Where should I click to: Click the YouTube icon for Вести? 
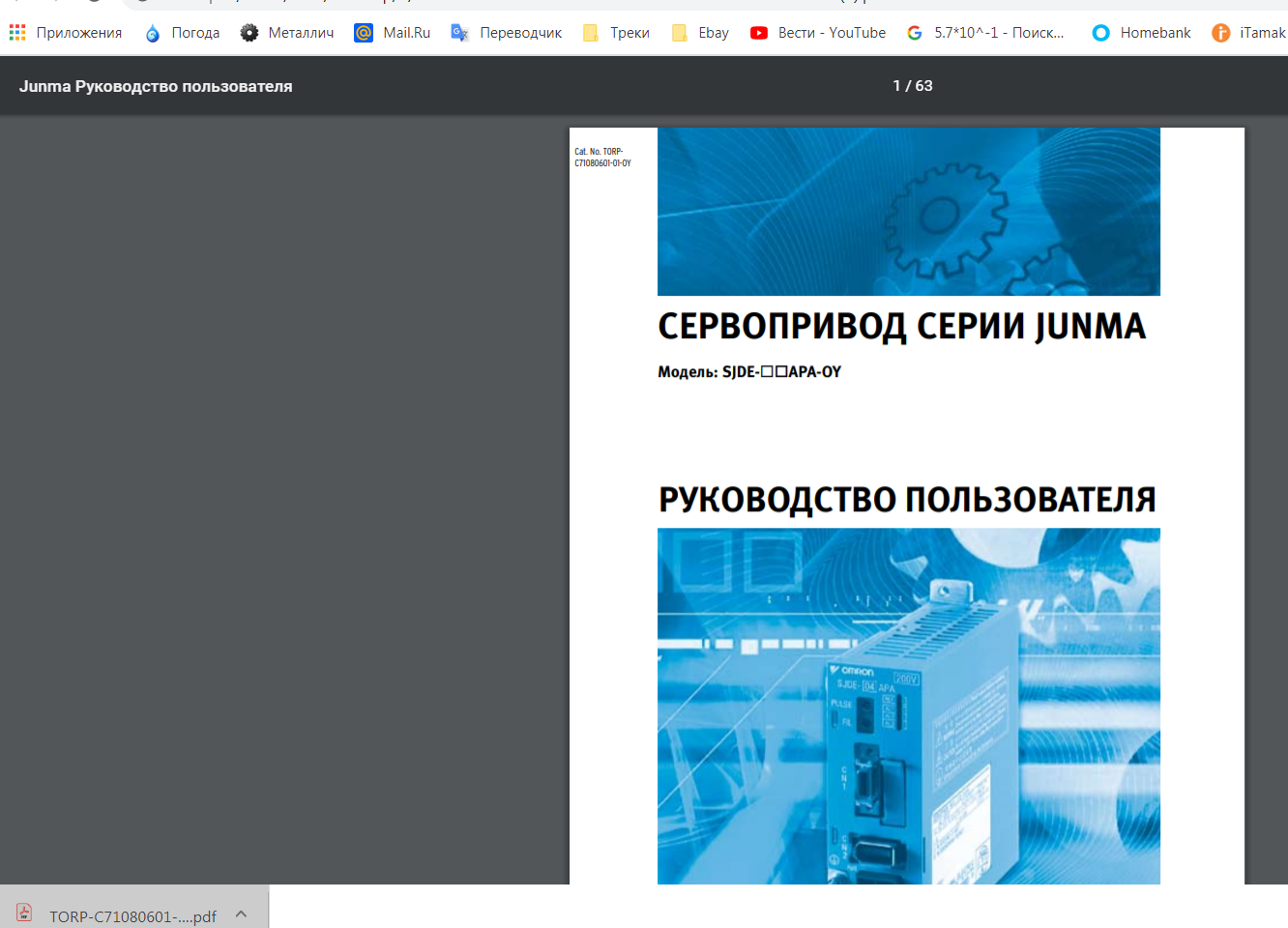point(759,33)
